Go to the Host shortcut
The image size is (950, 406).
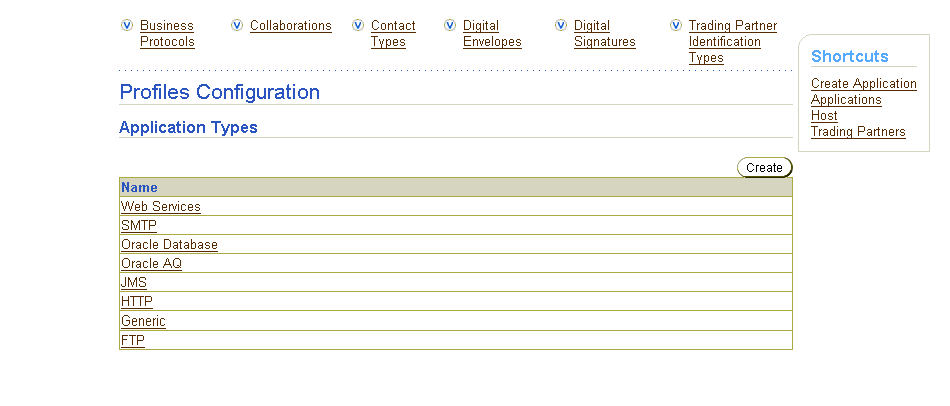(824, 116)
